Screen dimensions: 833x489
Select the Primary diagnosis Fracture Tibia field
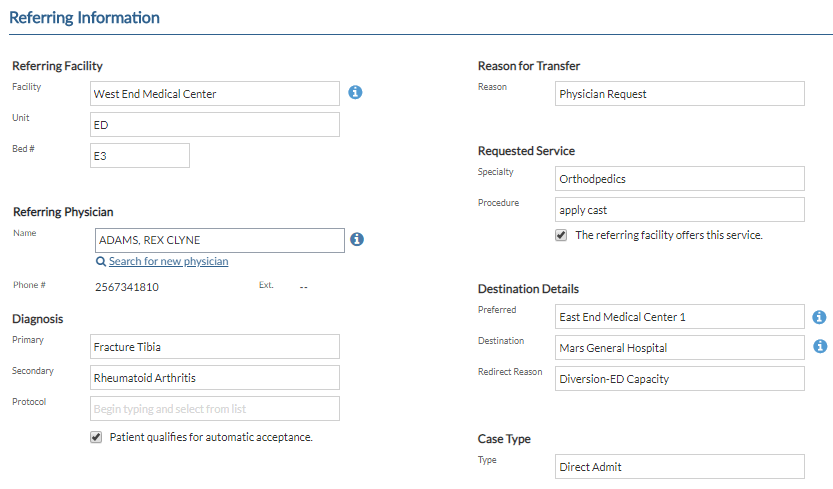[x=215, y=347]
